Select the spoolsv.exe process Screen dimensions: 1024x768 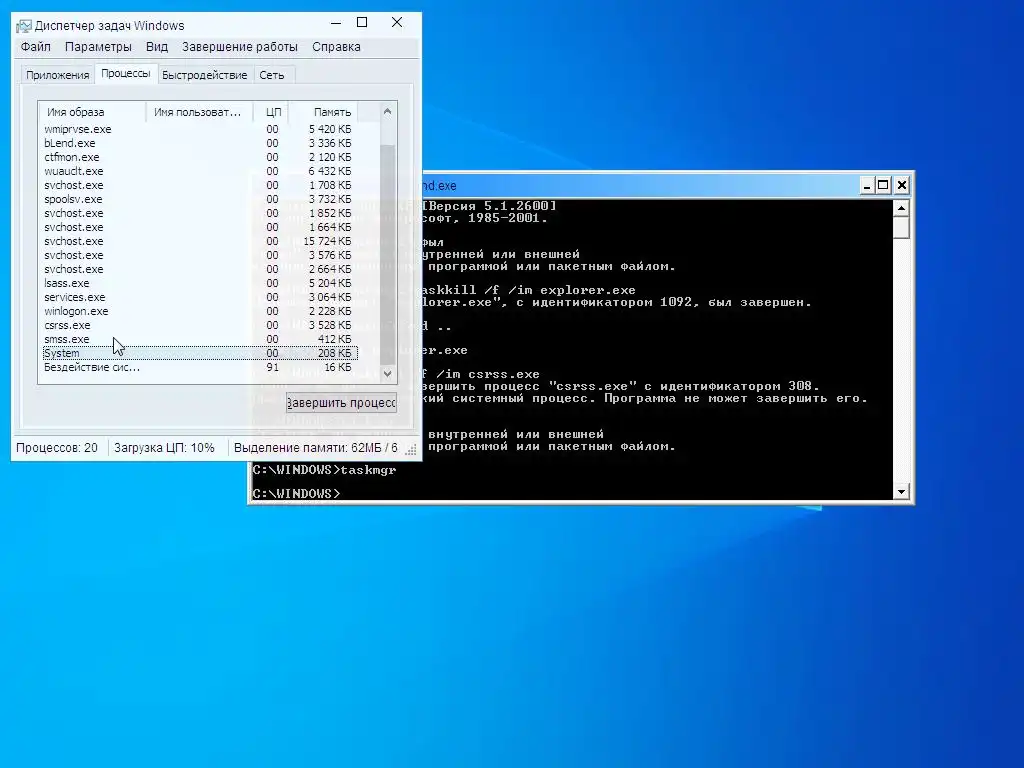[x=198, y=199]
